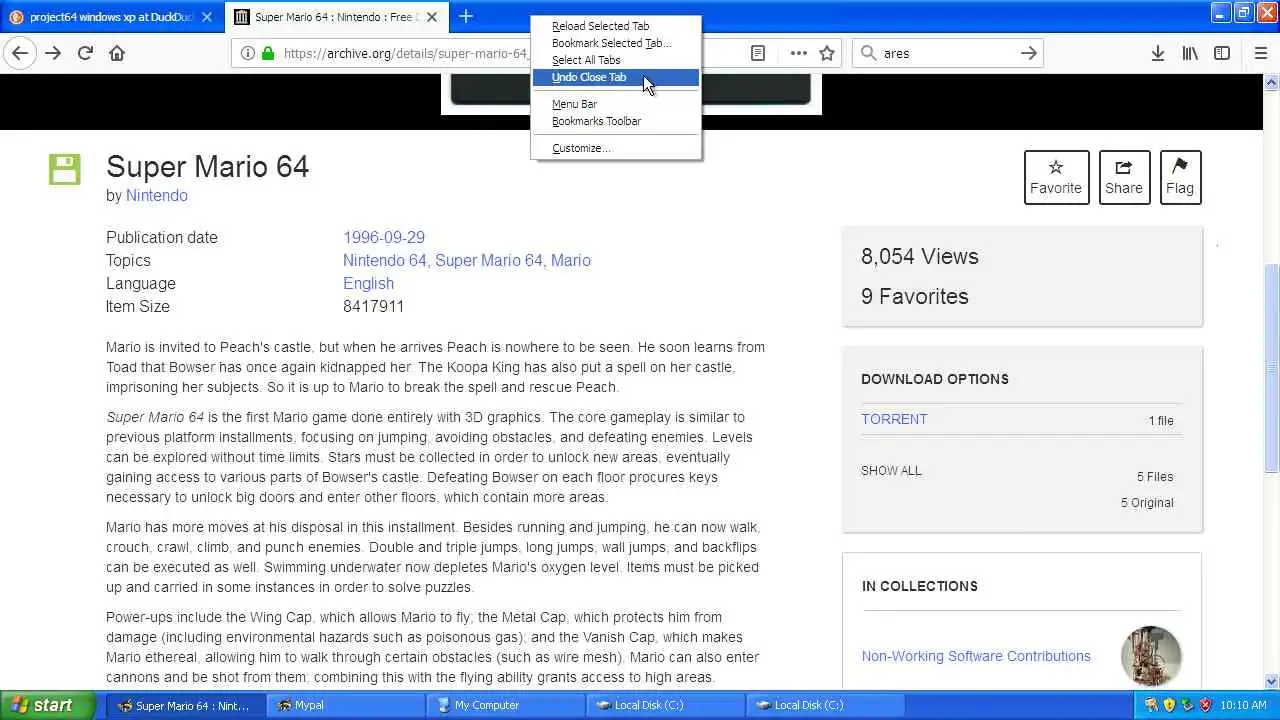Viewport: 1280px width, 720px height.
Task: Click the 'DOWNLOAD OPTIONS' heading
Action: tap(935, 379)
